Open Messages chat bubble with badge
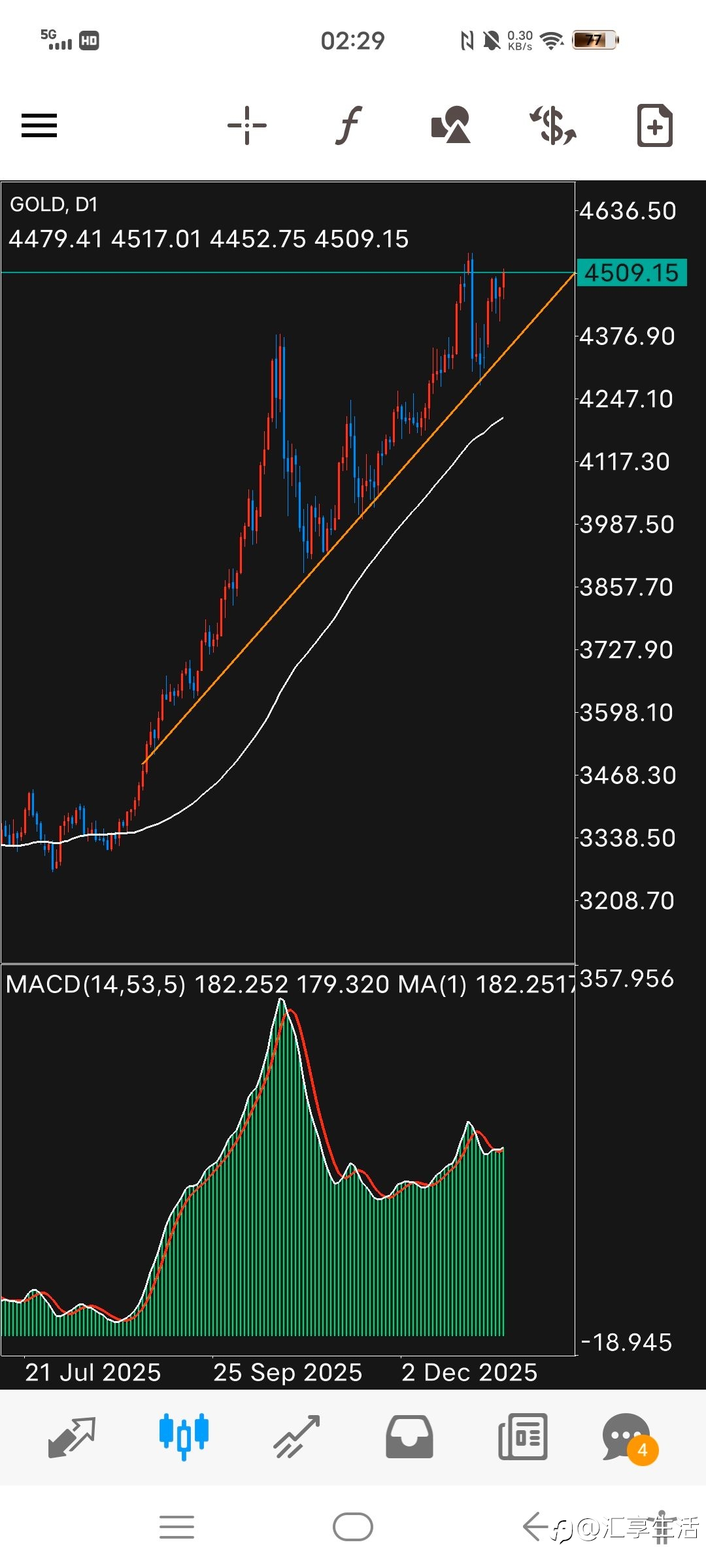This screenshot has width=706, height=1568. [630, 1437]
